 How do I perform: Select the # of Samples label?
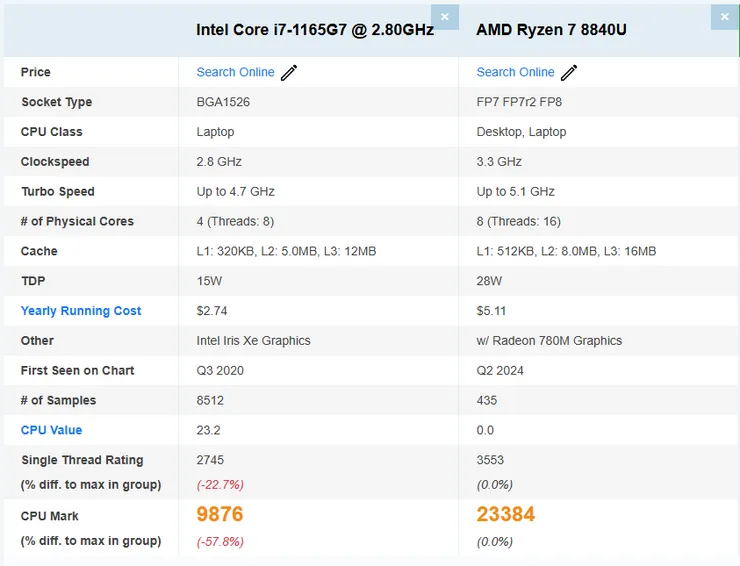58,400
